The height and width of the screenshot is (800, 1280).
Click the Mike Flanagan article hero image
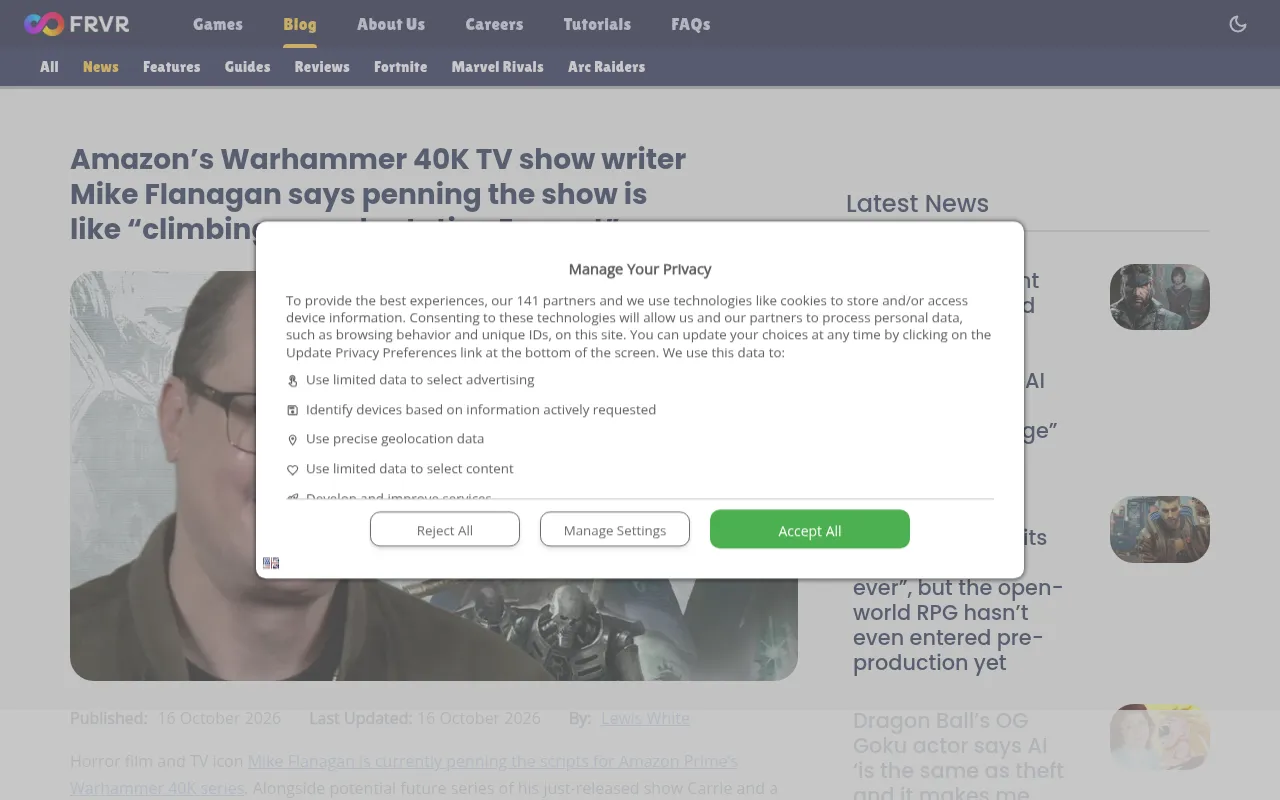[434, 476]
